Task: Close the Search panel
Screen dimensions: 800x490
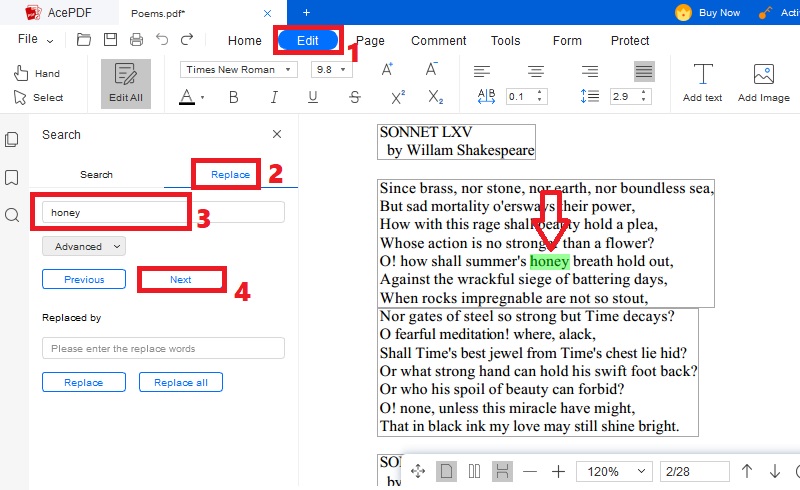Action: coord(277,134)
